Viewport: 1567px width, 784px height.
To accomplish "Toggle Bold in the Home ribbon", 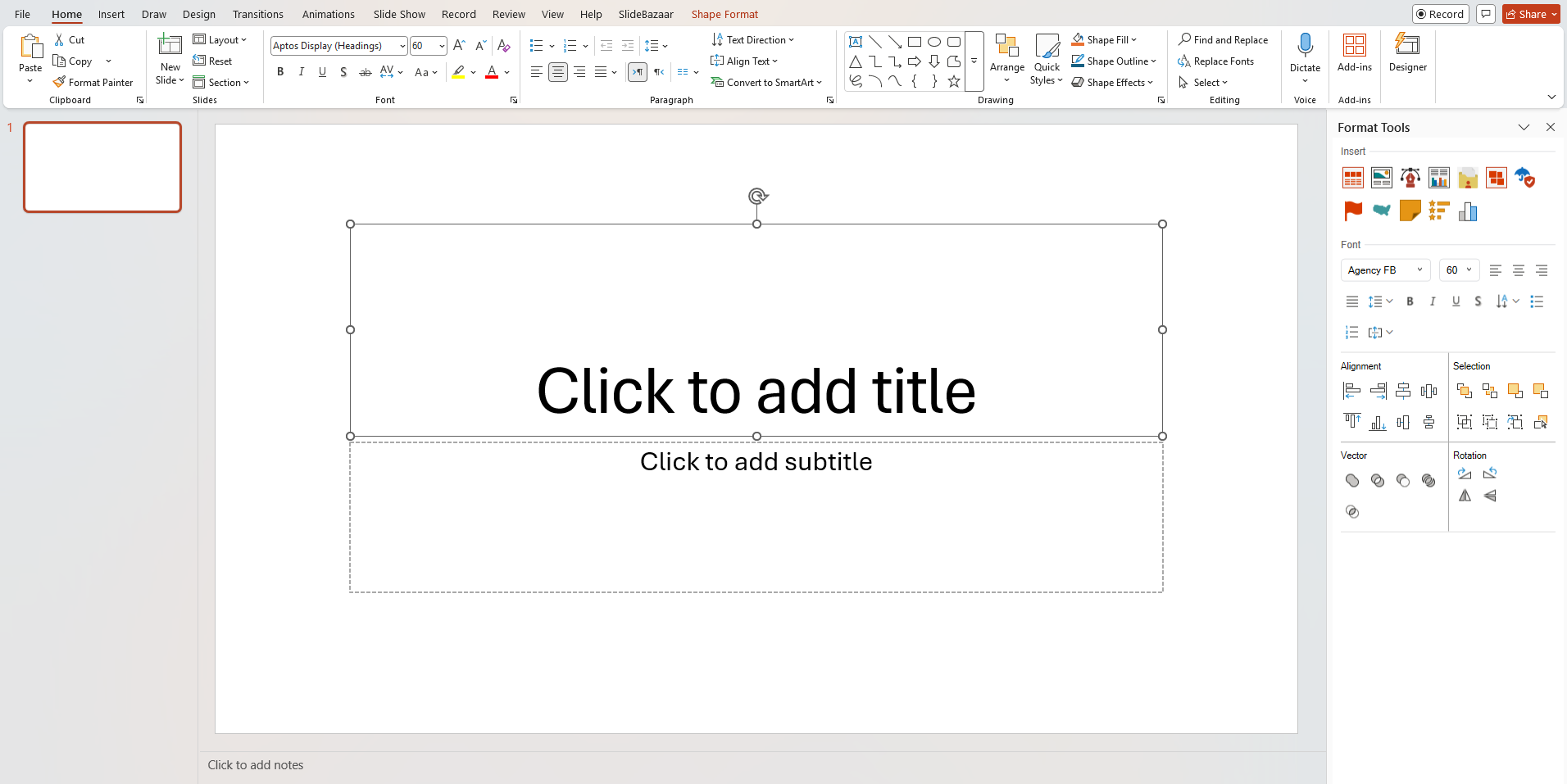I will click(x=280, y=72).
